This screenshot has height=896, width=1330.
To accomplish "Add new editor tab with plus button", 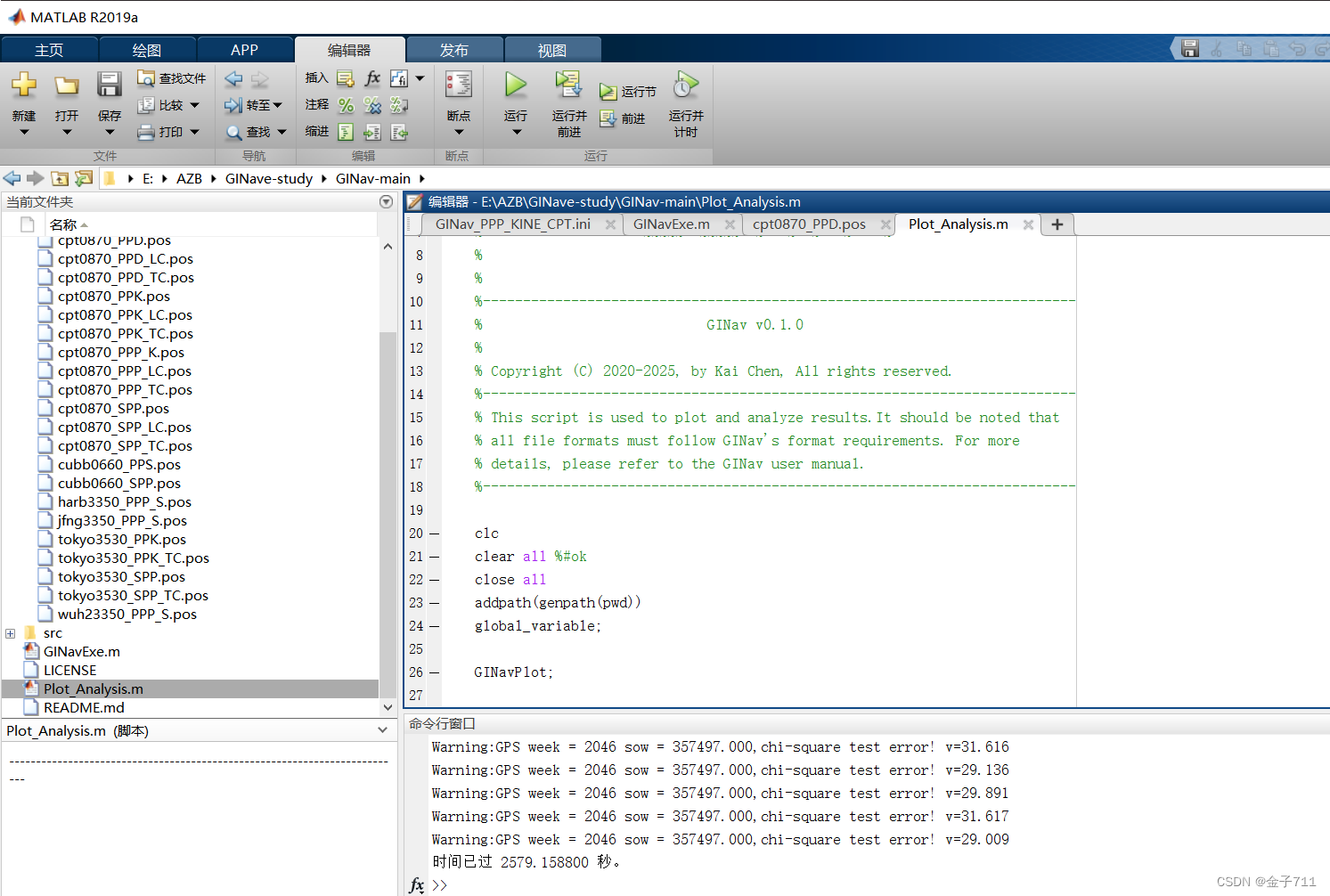I will (x=1057, y=224).
